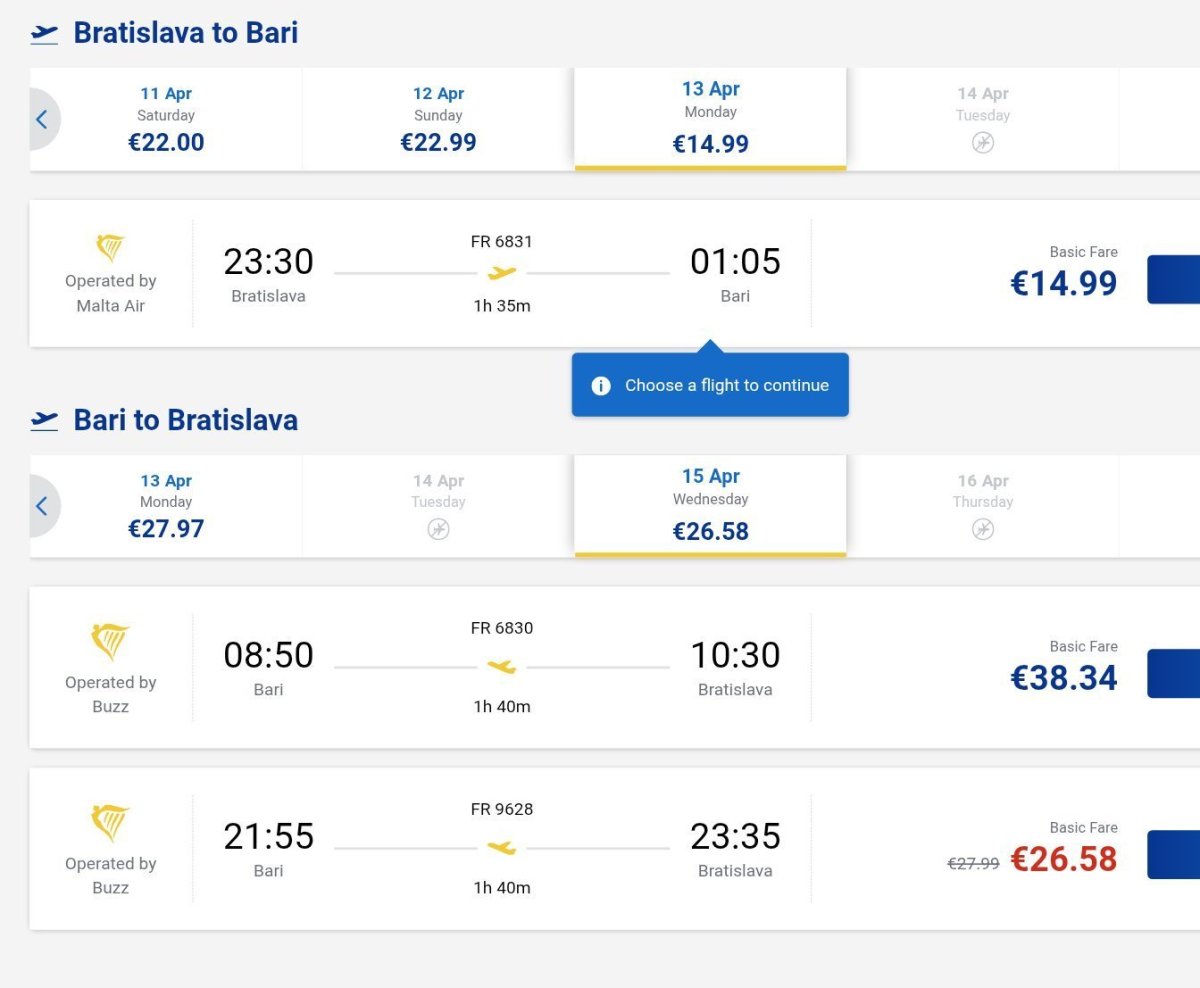The width and height of the screenshot is (1200, 988).
Task: Show earlier return dates with left chevron
Action: (x=42, y=506)
